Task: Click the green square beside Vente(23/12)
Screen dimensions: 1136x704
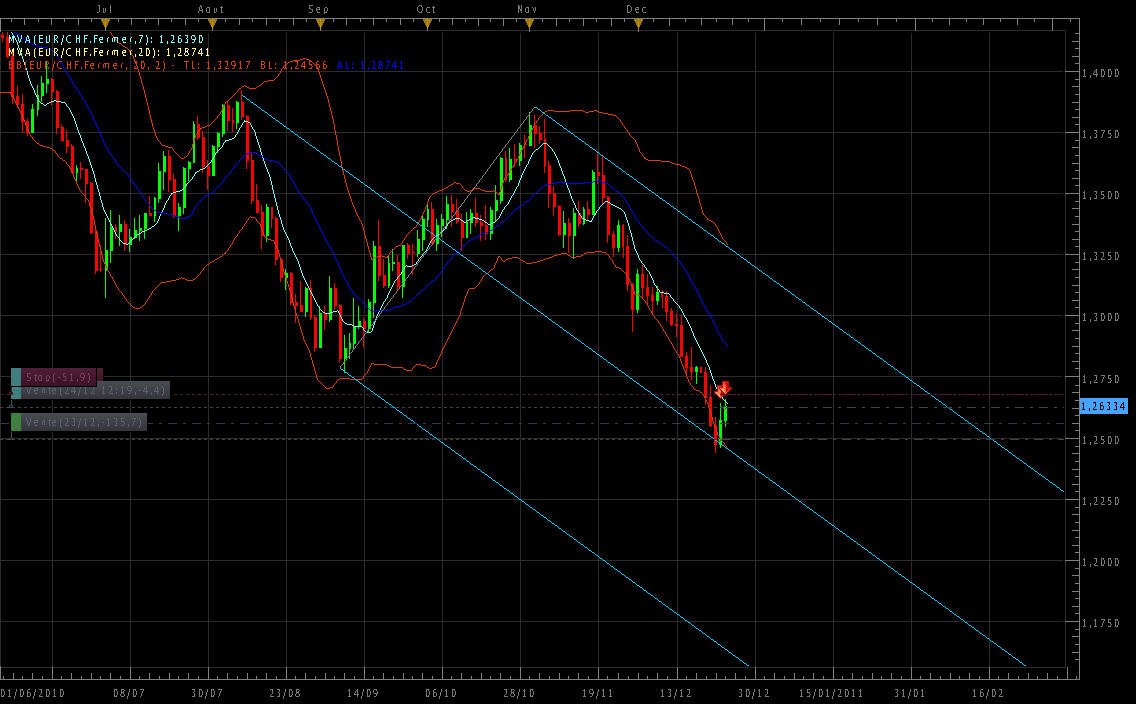Action: pyautogui.click(x=16, y=423)
